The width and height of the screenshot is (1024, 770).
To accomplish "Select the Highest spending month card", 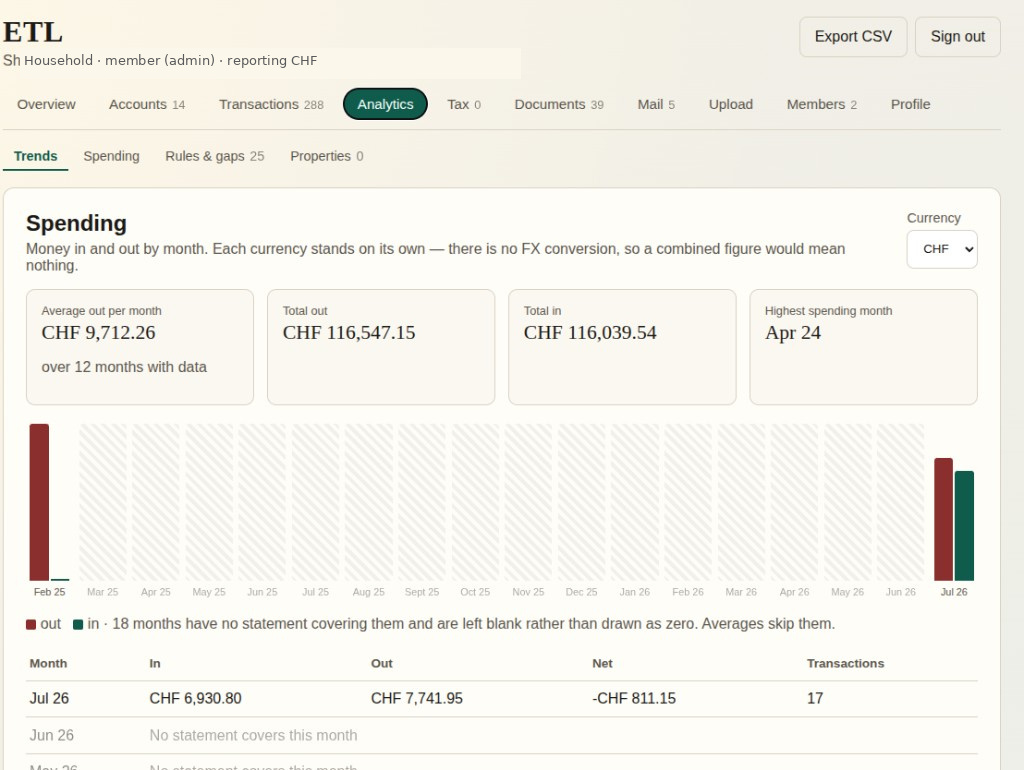I will pyautogui.click(x=863, y=347).
